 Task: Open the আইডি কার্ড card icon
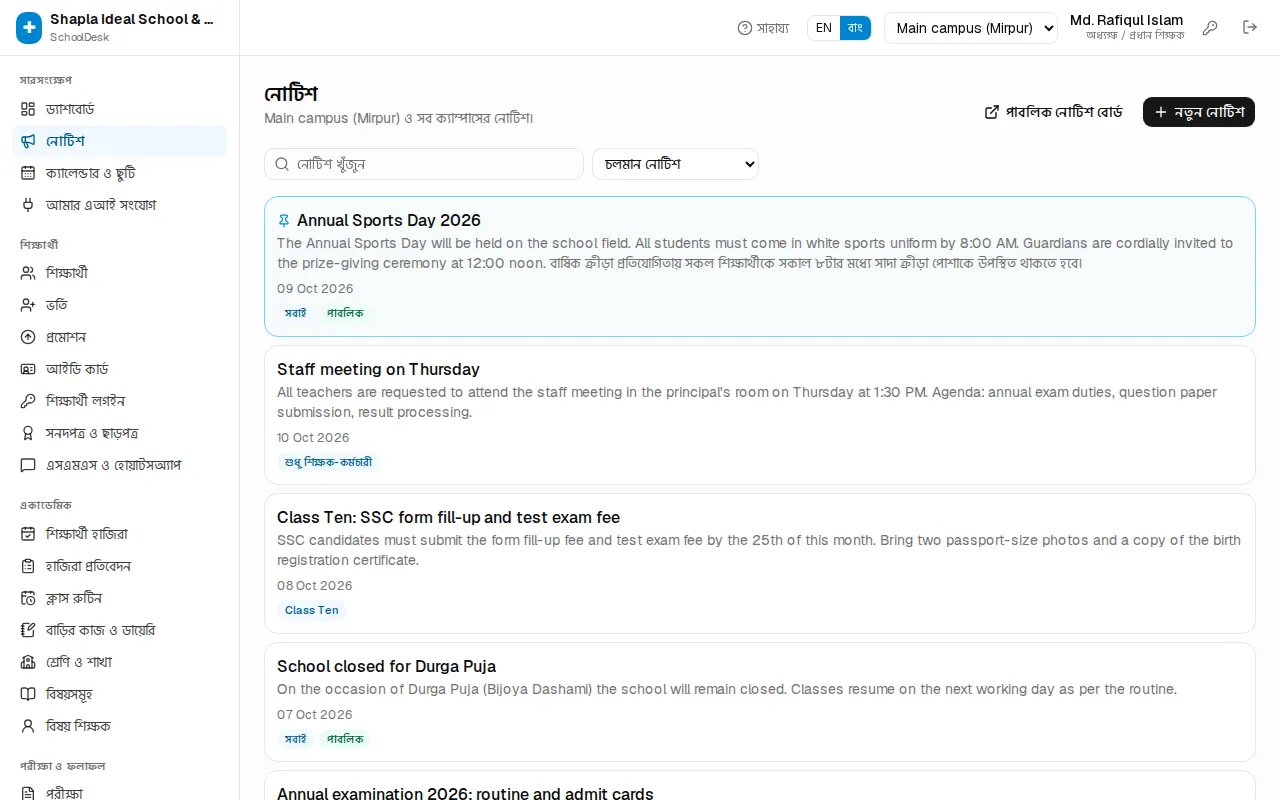coord(28,369)
